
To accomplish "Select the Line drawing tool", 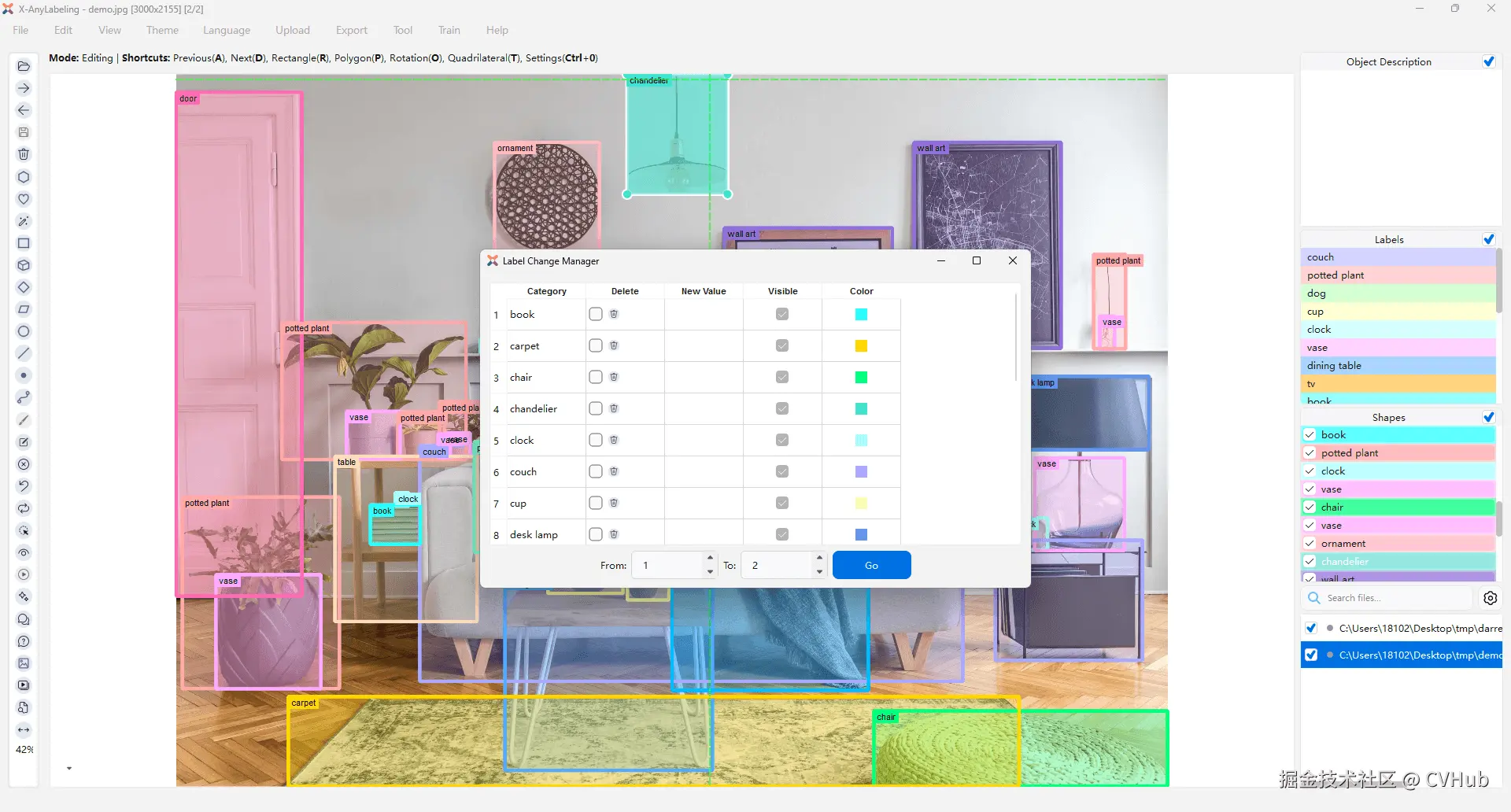I will click(24, 353).
